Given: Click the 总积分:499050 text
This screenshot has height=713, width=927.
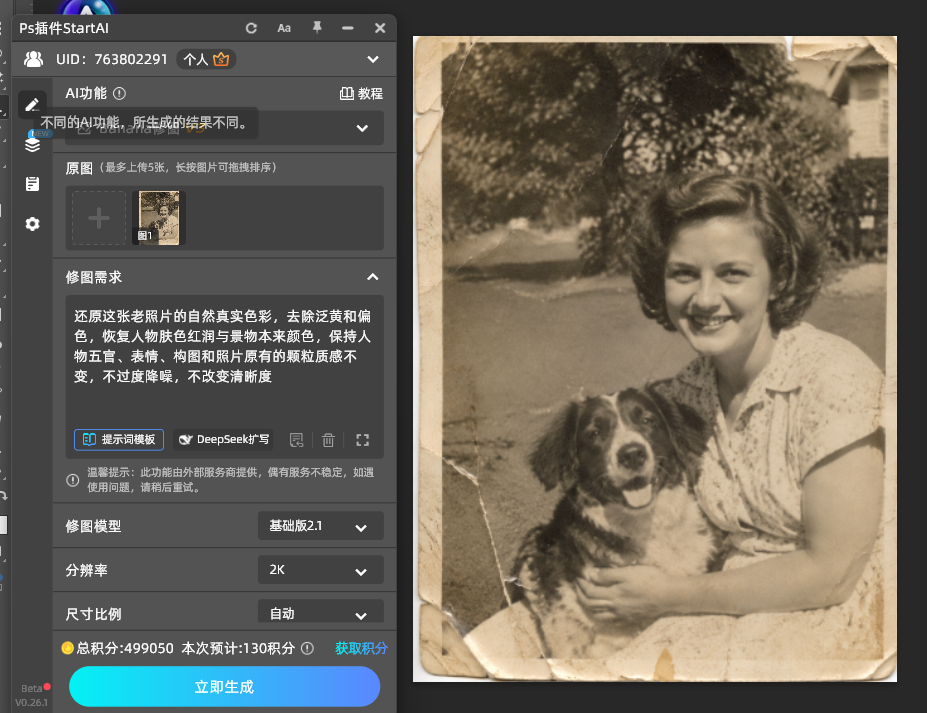Looking at the screenshot, I should [x=125, y=649].
